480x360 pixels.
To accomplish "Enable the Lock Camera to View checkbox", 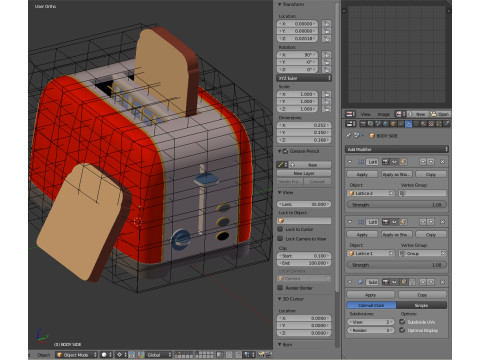I will click(x=280, y=239).
